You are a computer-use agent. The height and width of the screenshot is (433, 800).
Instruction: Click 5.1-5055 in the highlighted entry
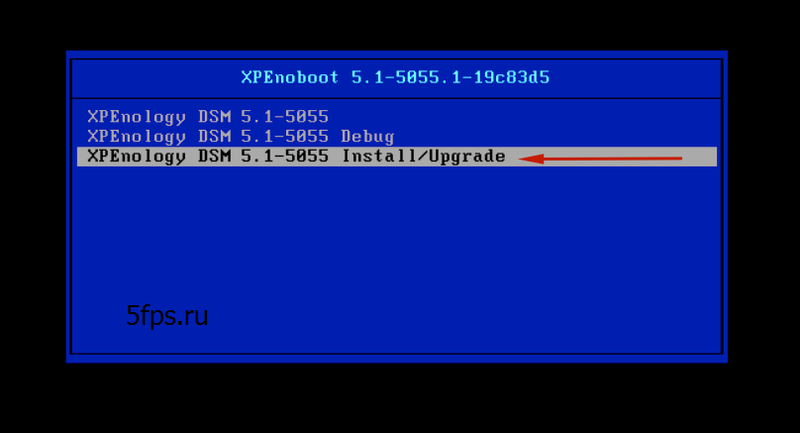[x=285, y=156]
